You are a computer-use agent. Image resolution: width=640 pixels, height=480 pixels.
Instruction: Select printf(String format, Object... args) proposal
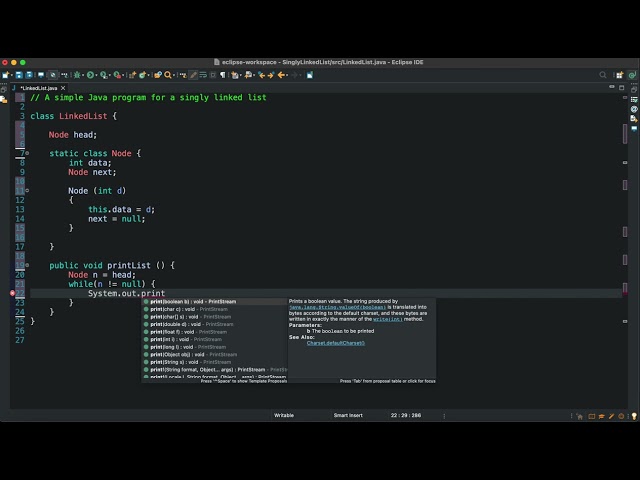[x=214, y=369]
